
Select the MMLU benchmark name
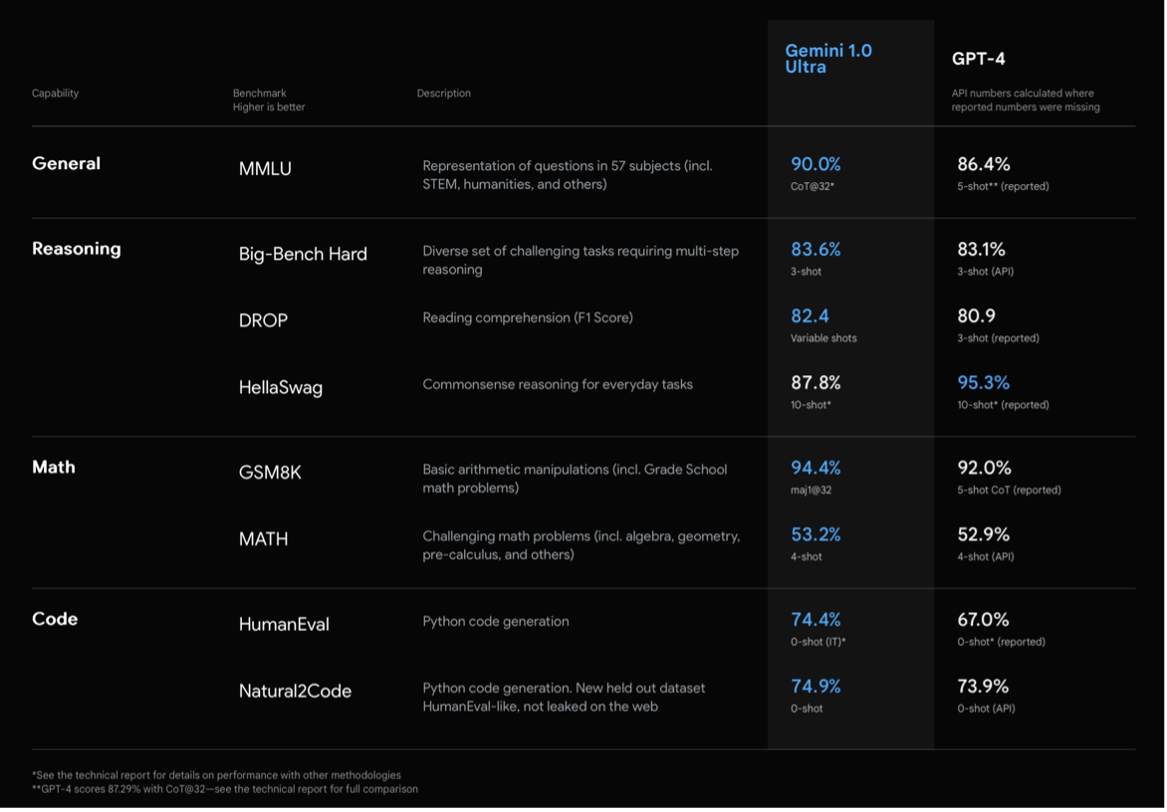pos(264,168)
